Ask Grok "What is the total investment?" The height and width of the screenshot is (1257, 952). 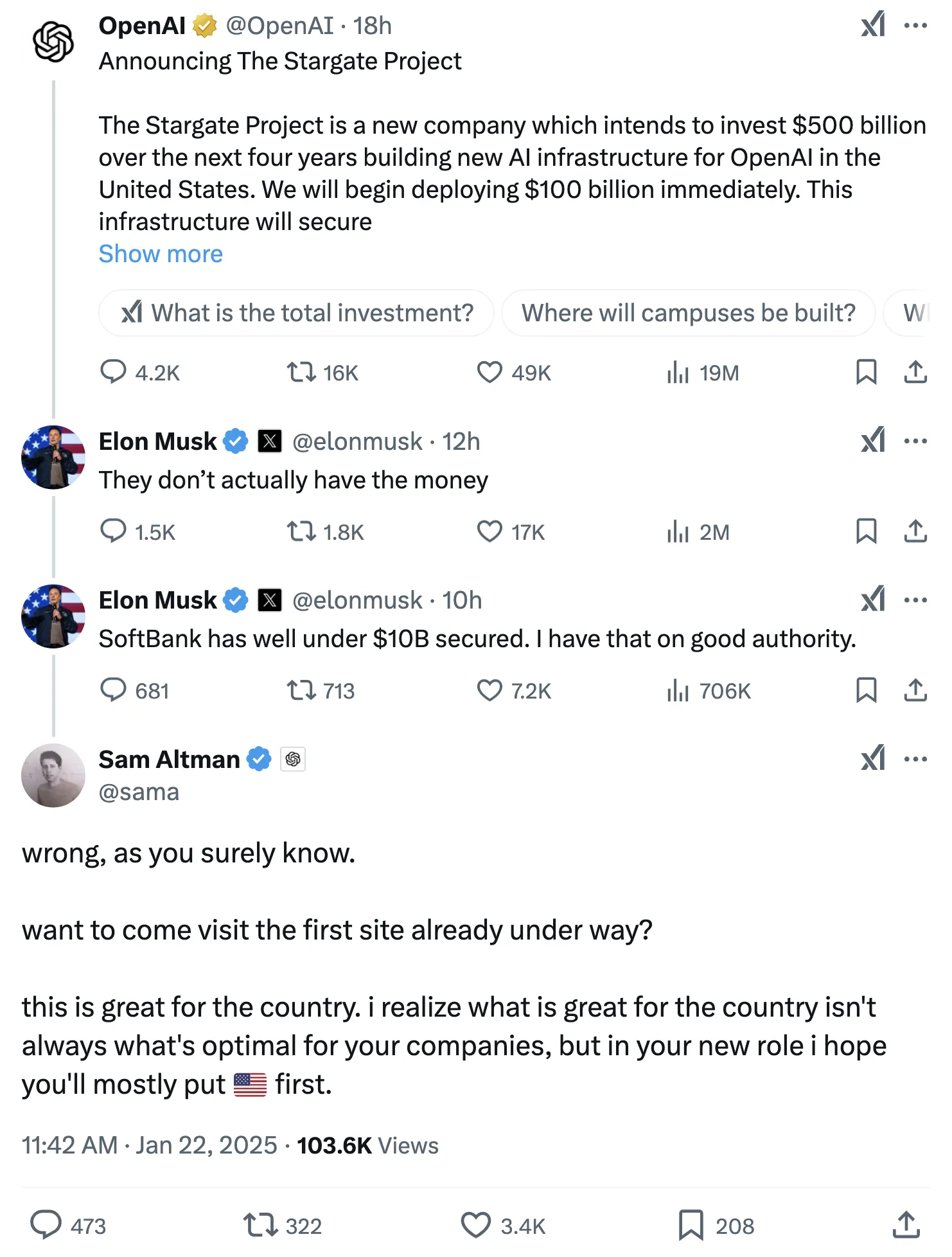point(297,313)
